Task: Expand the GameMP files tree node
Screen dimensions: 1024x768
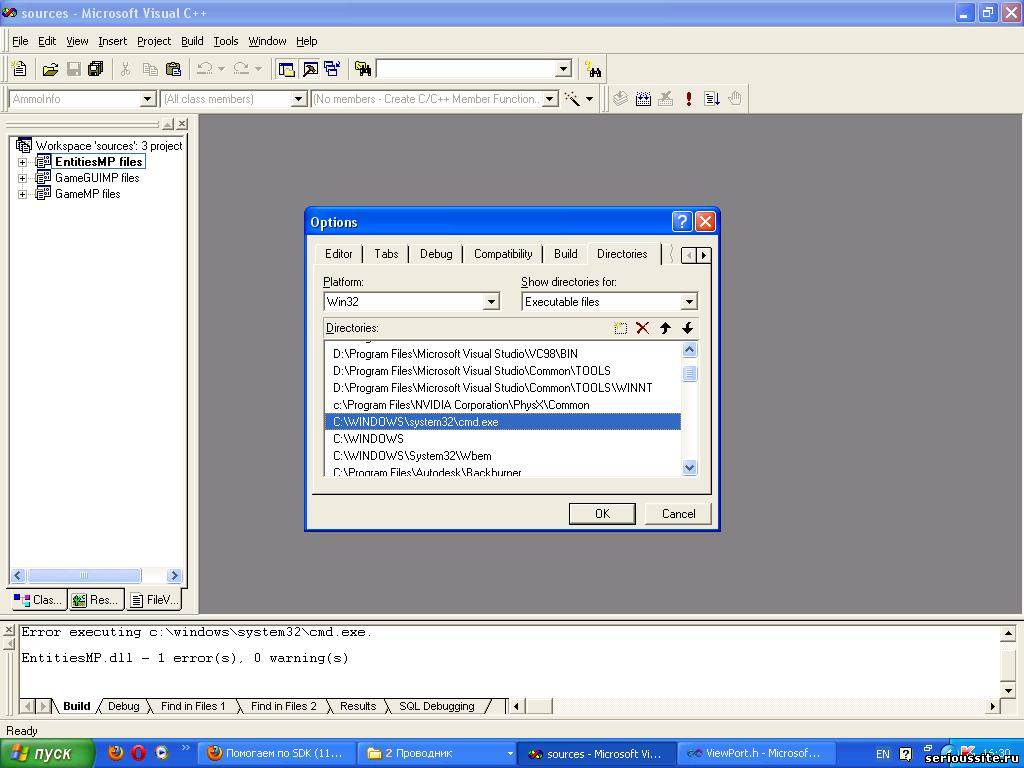Action: point(23,194)
